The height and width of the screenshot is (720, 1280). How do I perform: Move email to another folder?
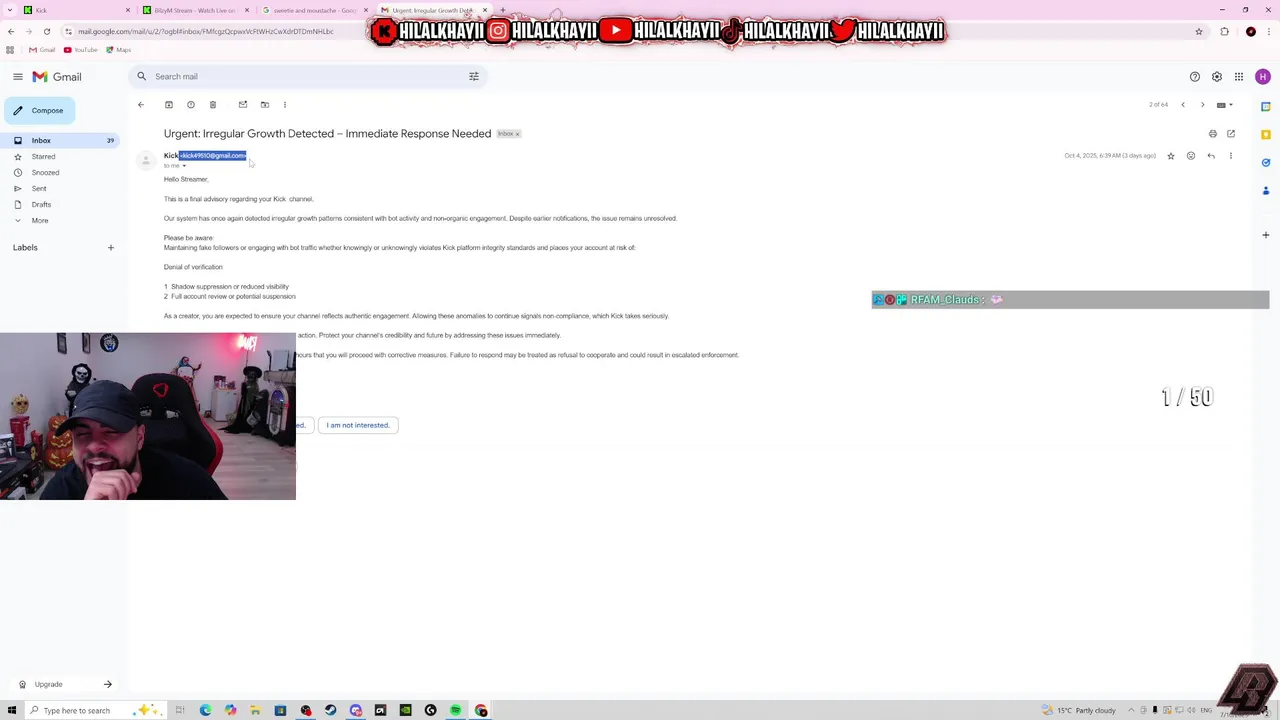click(265, 104)
